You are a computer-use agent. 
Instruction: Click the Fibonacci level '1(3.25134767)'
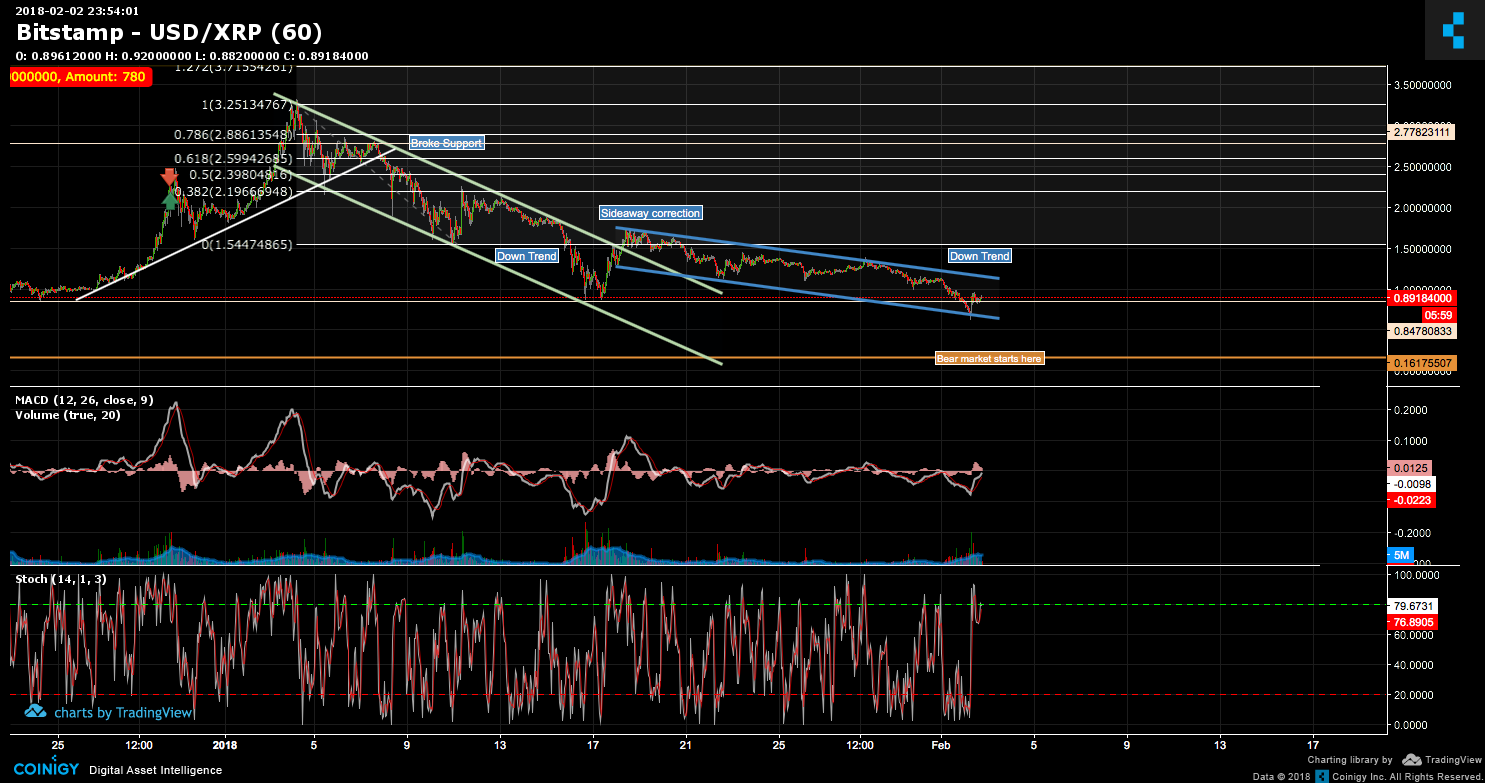248,104
